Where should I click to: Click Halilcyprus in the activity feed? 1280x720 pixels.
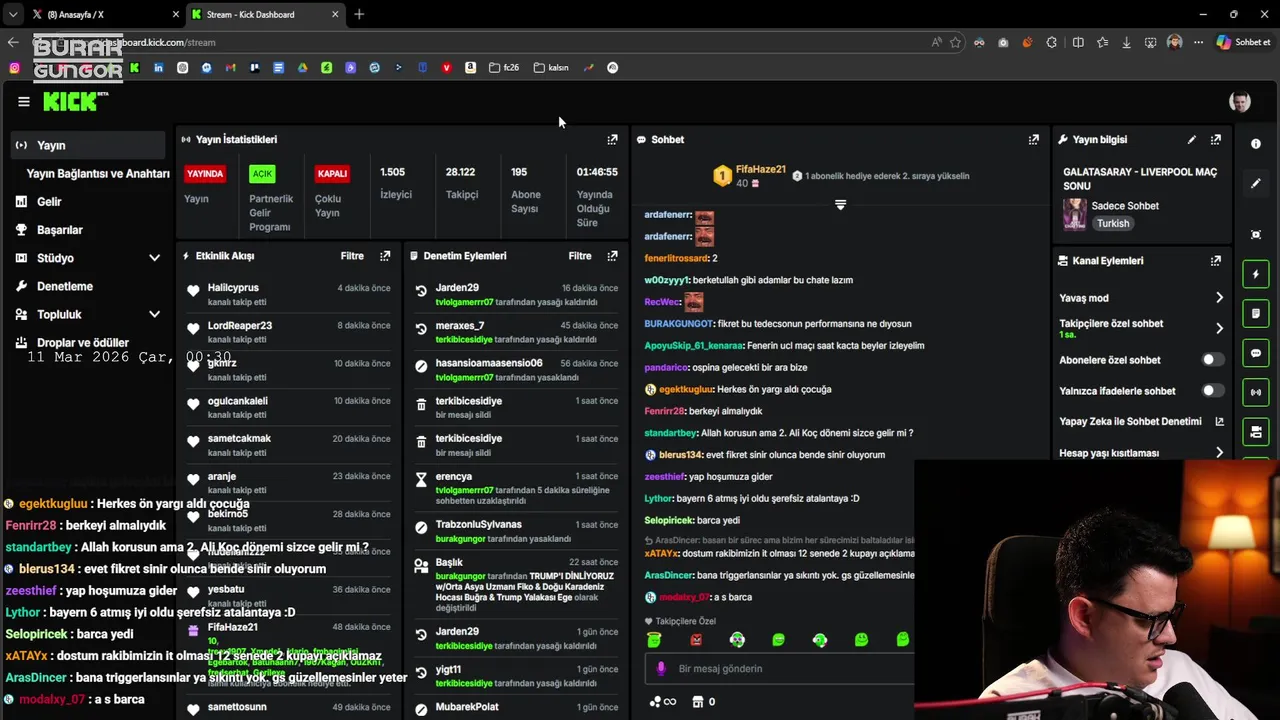[233, 288]
